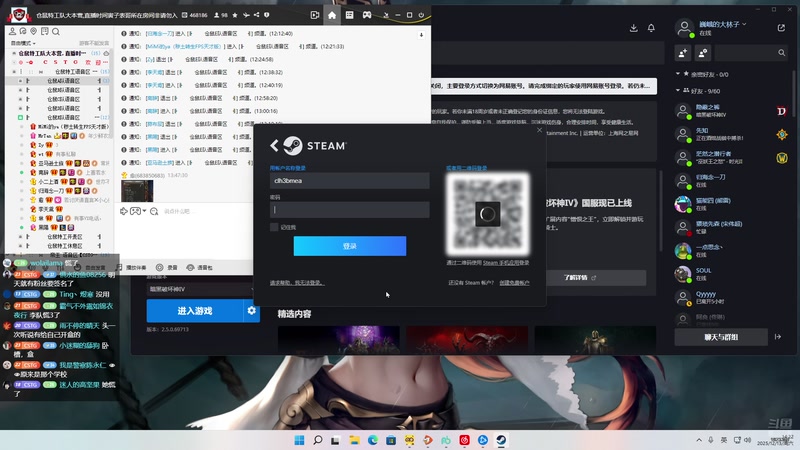The width and height of the screenshot is (800, 450).
Task: Click the Diablo game icon next to the first friend
Action: pyautogui.click(x=782, y=111)
